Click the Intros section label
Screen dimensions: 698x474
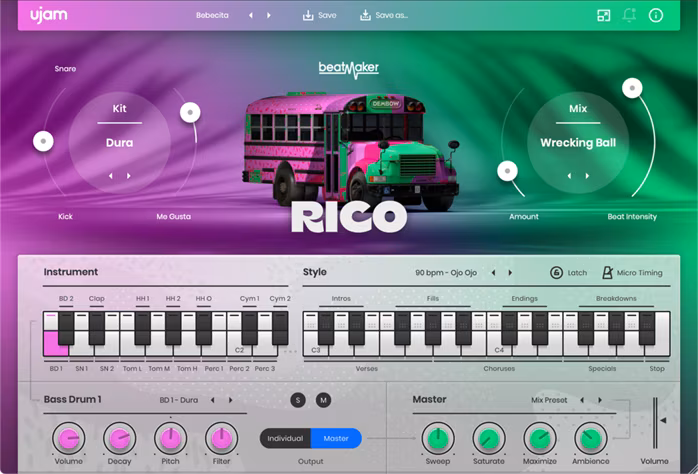click(341, 299)
